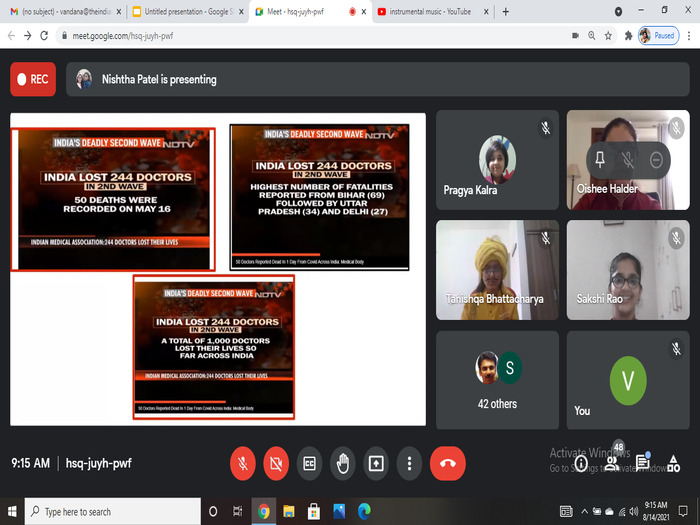The height and width of the screenshot is (525, 700).
Task: Open the Meeting details info icon
Action: [581, 463]
